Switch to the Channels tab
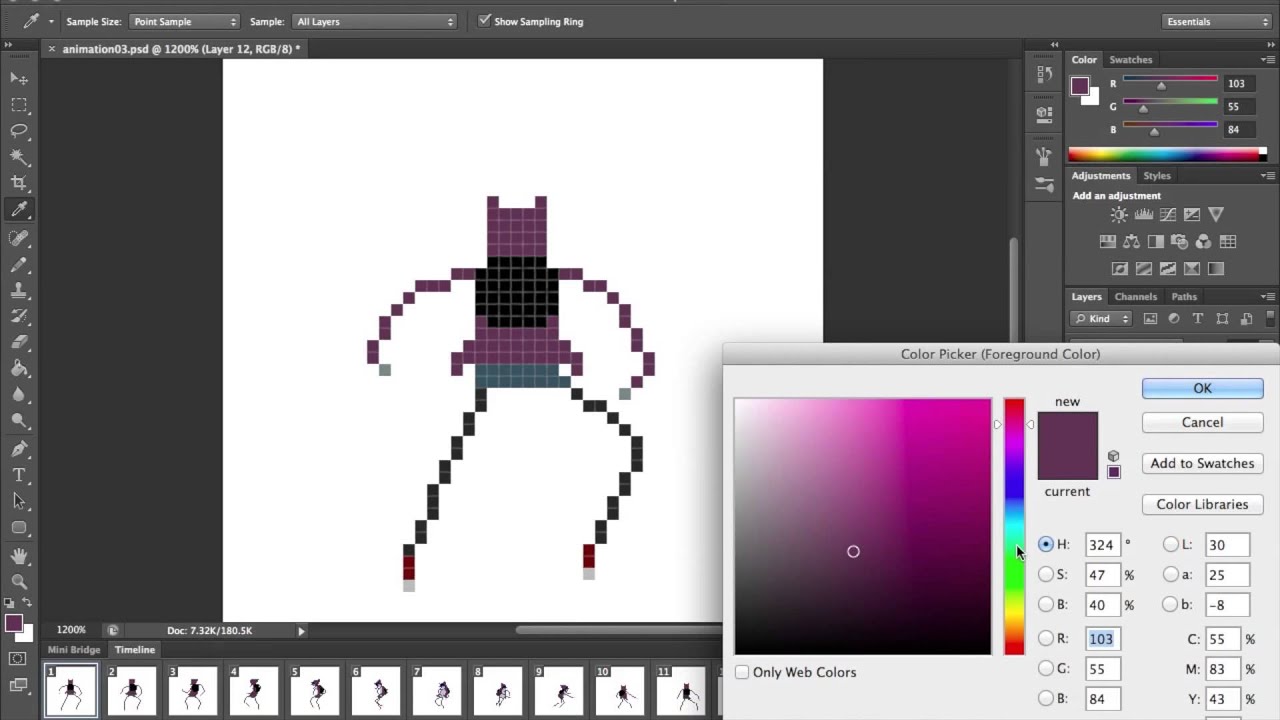 (1136, 296)
